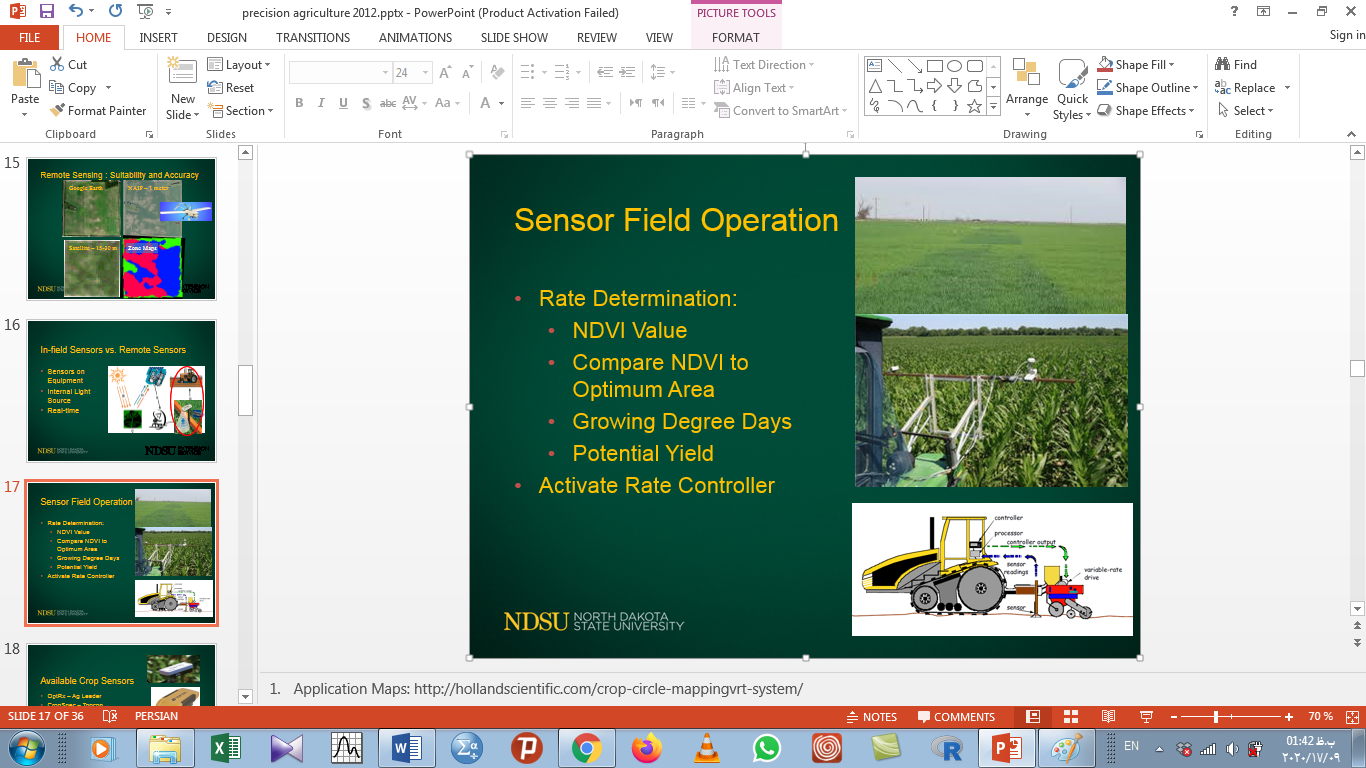Click the Save icon in the title bar
The image size is (1366, 768).
[47, 12]
